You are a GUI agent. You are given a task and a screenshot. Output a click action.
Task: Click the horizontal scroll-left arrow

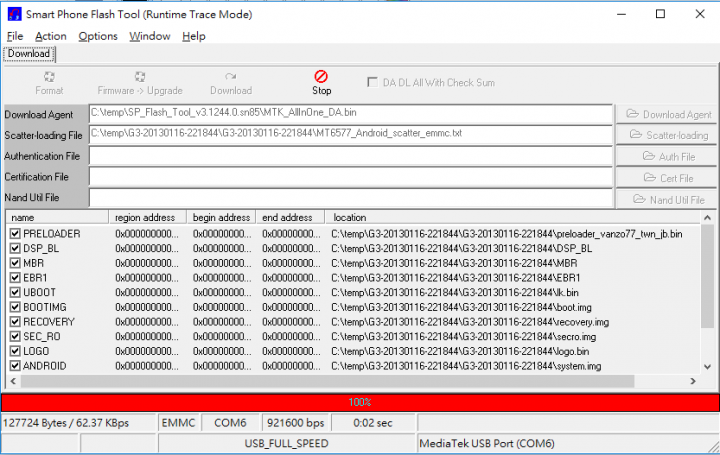pyautogui.click(x=13, y=381)
